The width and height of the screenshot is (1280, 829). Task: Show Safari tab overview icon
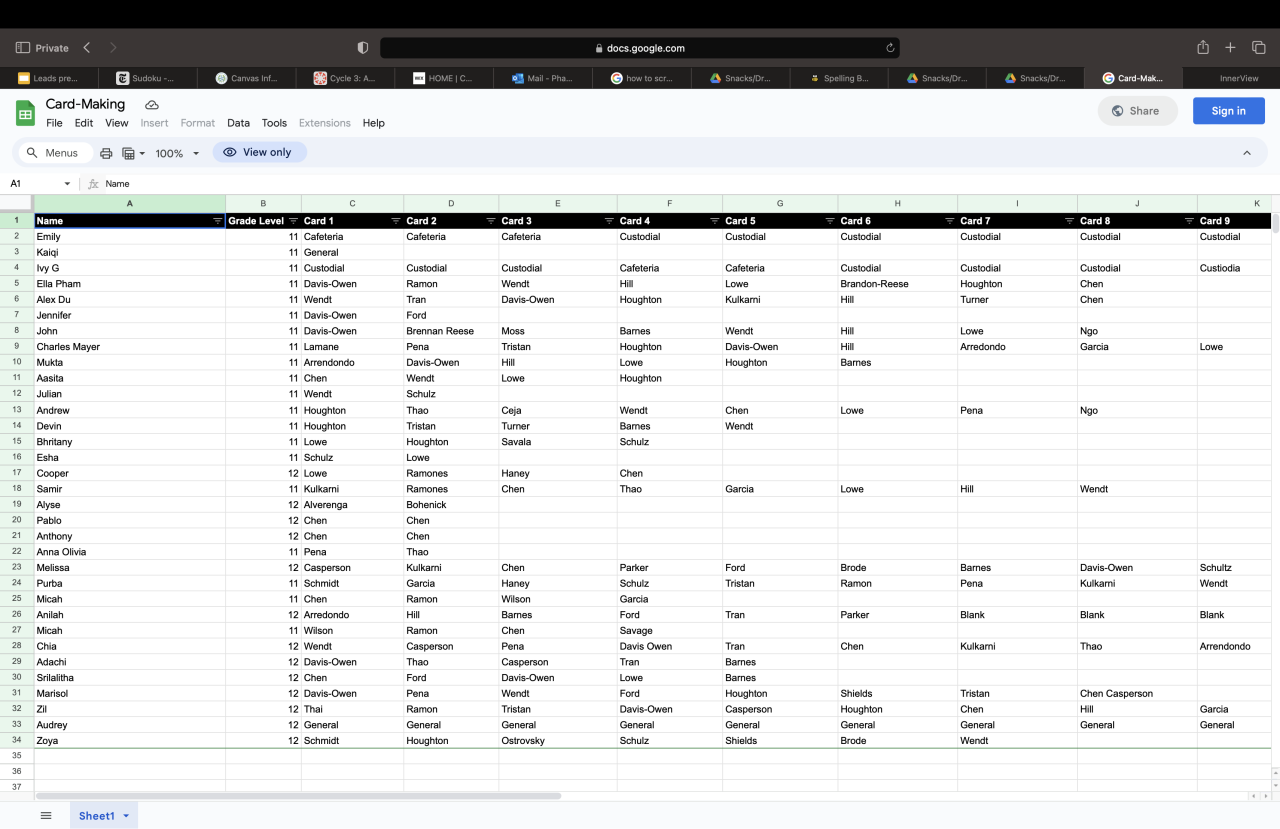(1259, 48)
